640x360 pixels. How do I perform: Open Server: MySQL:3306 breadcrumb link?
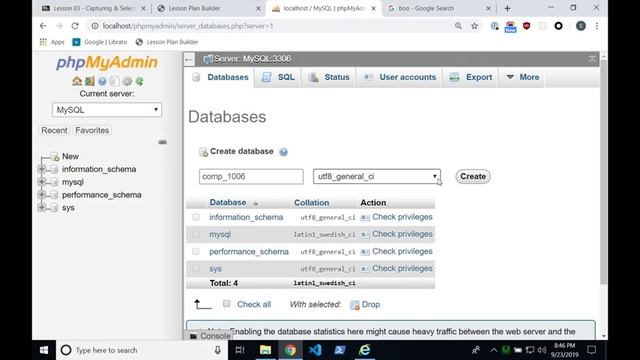point(252,59)
